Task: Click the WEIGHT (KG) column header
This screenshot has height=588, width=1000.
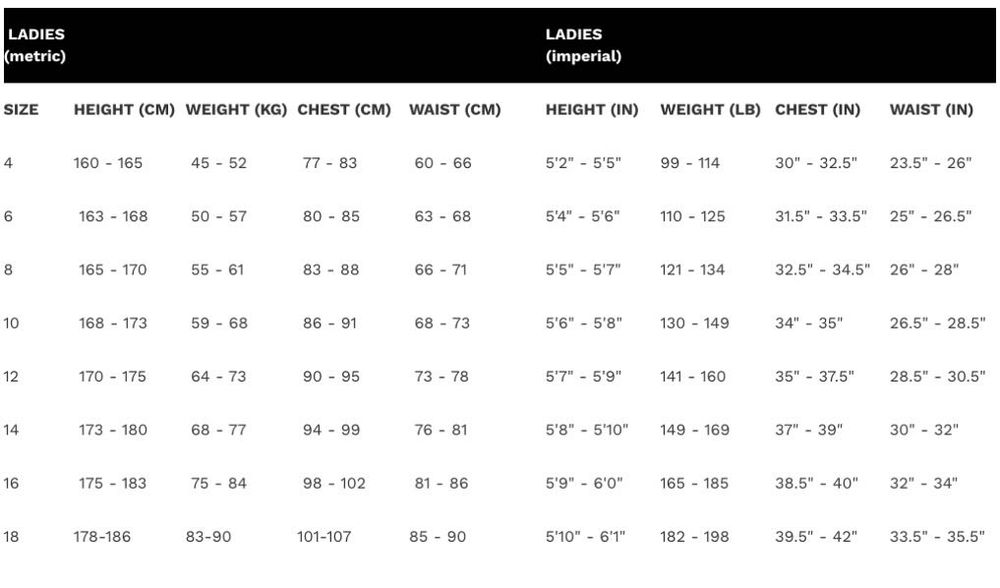Action: (x=236, y=110)
